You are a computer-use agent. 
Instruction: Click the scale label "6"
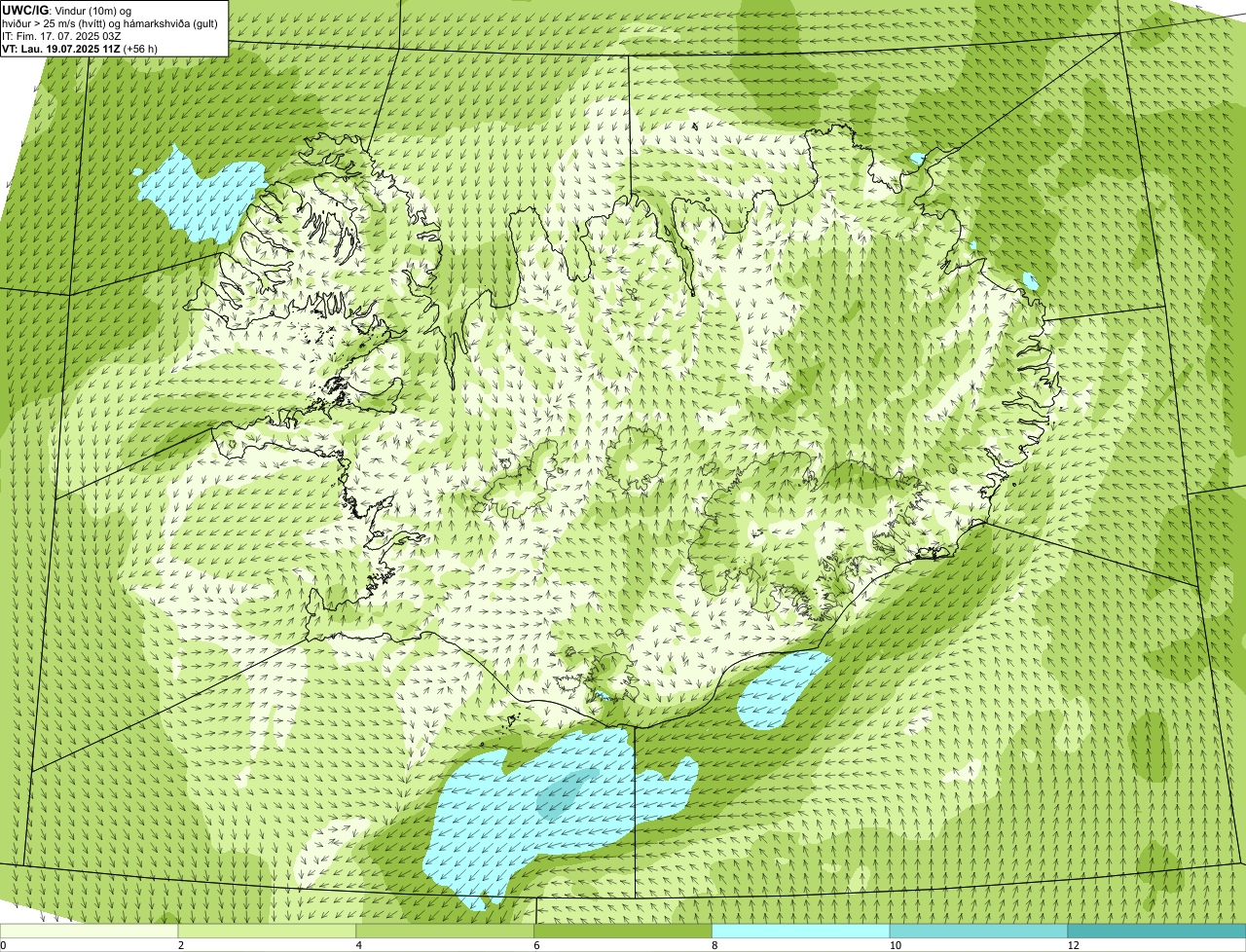[x=537, y=945]
